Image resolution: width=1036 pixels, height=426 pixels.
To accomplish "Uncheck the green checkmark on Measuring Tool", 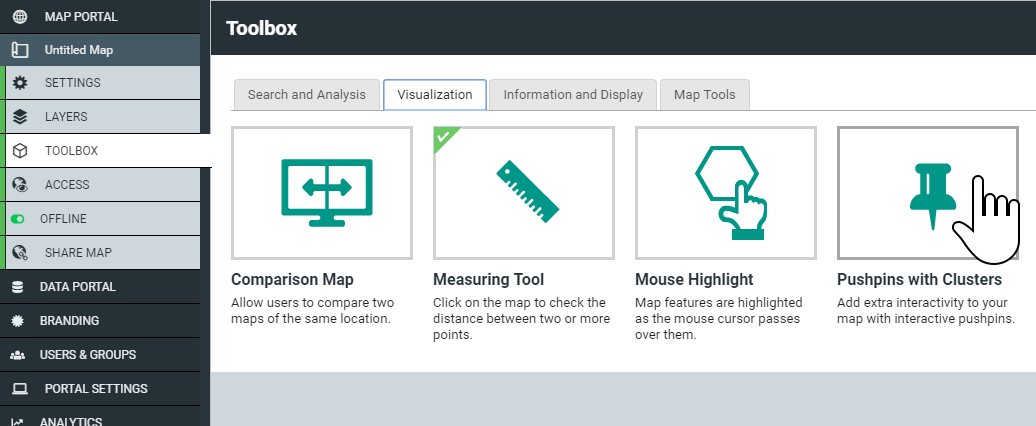I will pyautogui.click(x=443, y=137).
